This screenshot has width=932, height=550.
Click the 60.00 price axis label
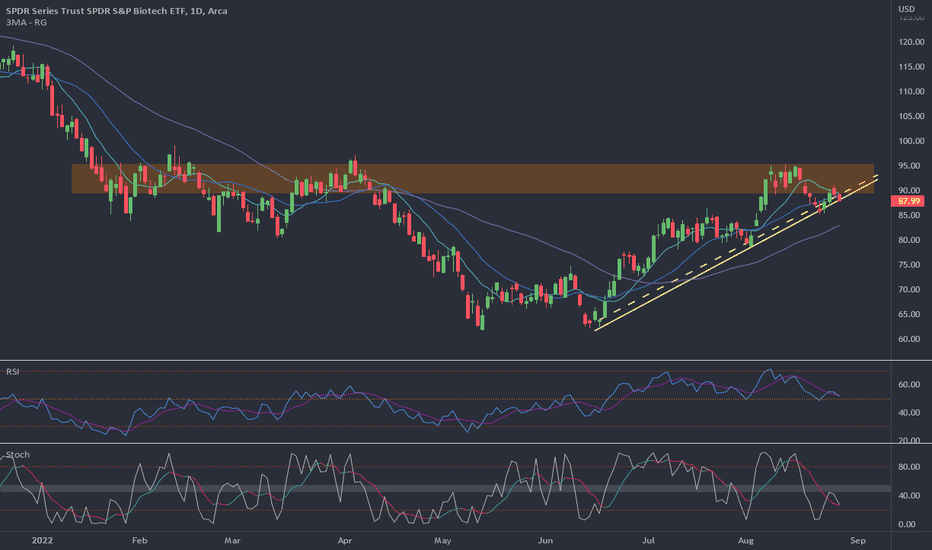911,339
